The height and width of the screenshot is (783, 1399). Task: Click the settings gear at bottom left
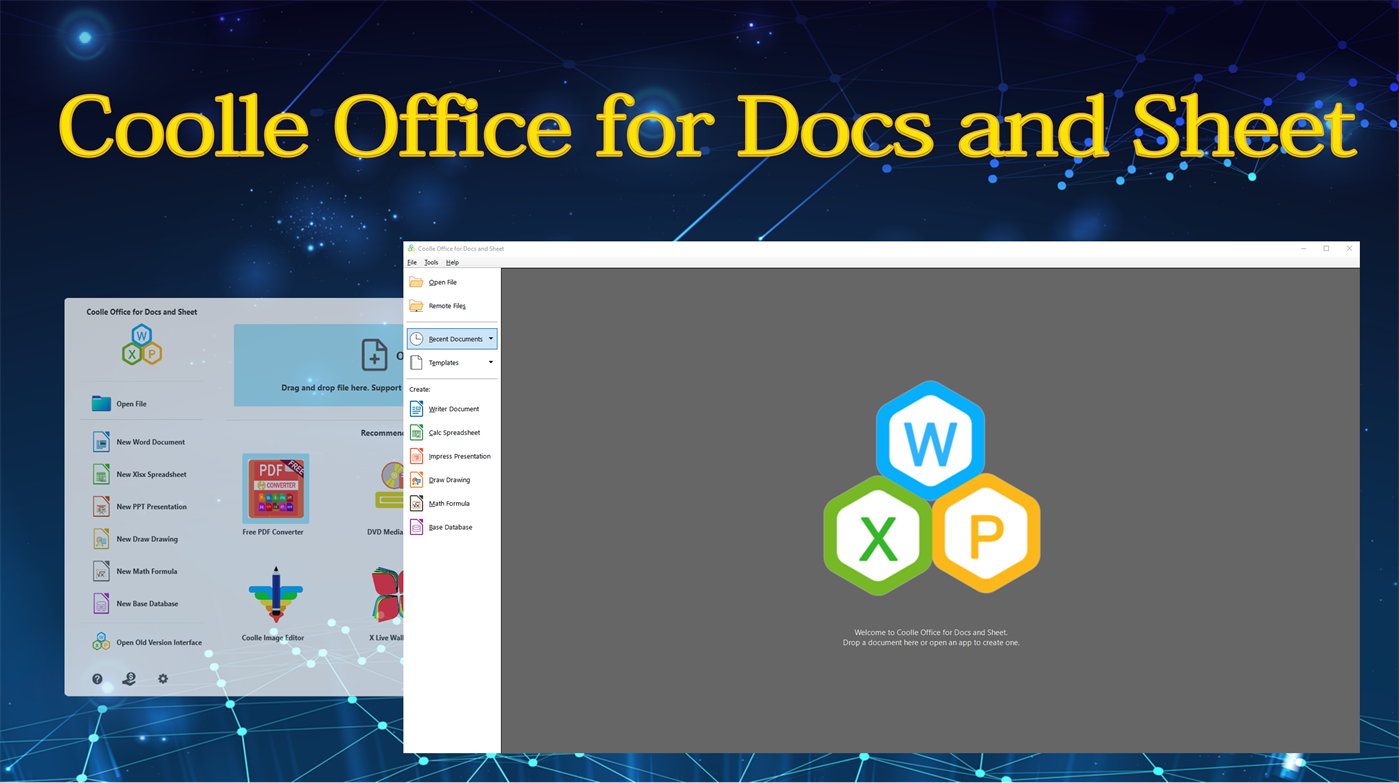pos(162,679)
